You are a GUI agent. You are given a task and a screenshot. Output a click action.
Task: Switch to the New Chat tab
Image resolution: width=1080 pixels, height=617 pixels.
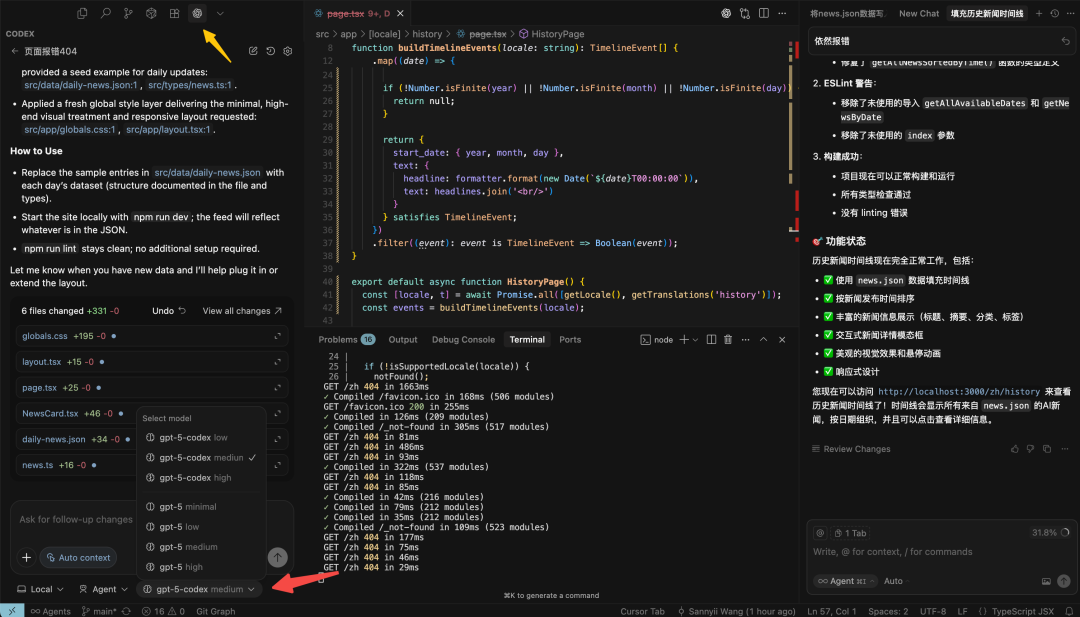[x=919, y=14]
